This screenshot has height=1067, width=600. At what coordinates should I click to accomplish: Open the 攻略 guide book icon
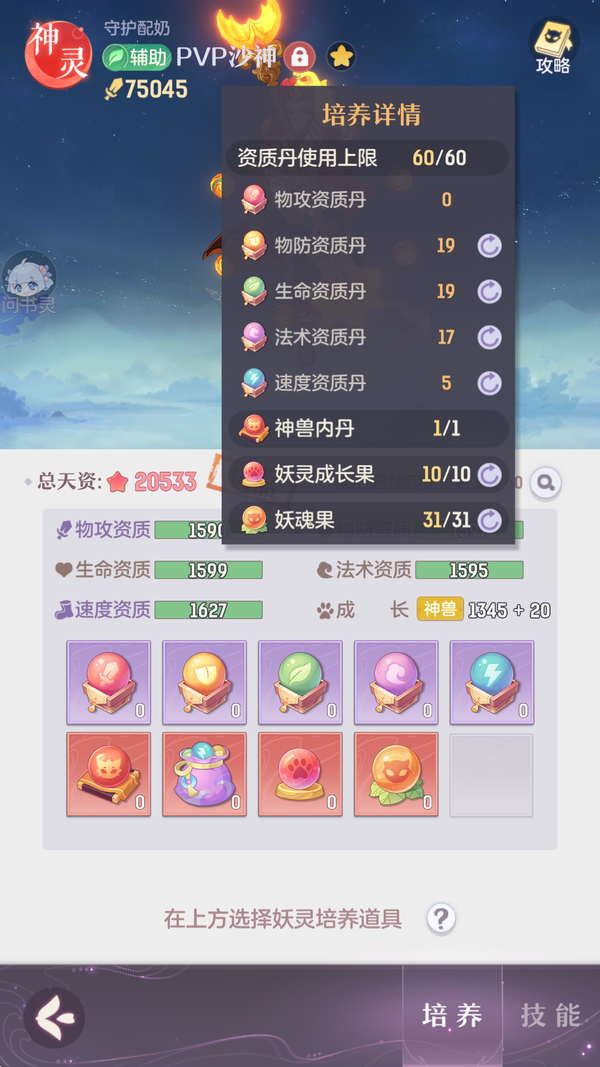coord(553,46)
